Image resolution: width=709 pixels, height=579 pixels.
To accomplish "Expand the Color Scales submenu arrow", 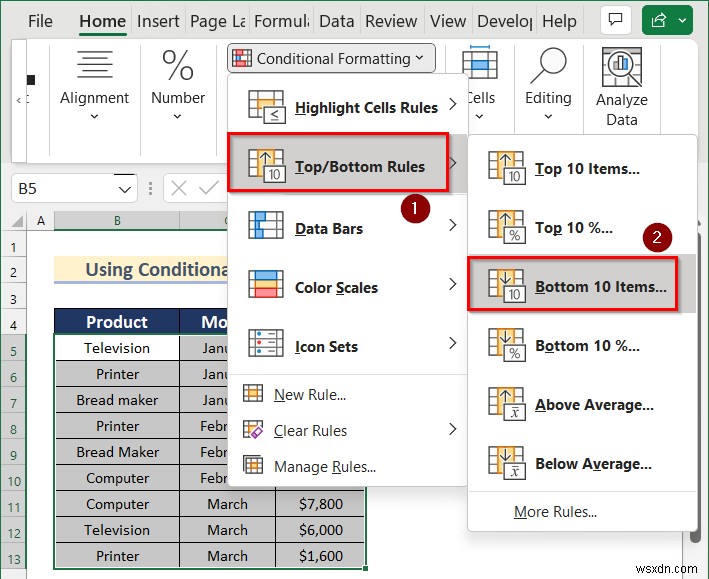I will tap(452, 284).
